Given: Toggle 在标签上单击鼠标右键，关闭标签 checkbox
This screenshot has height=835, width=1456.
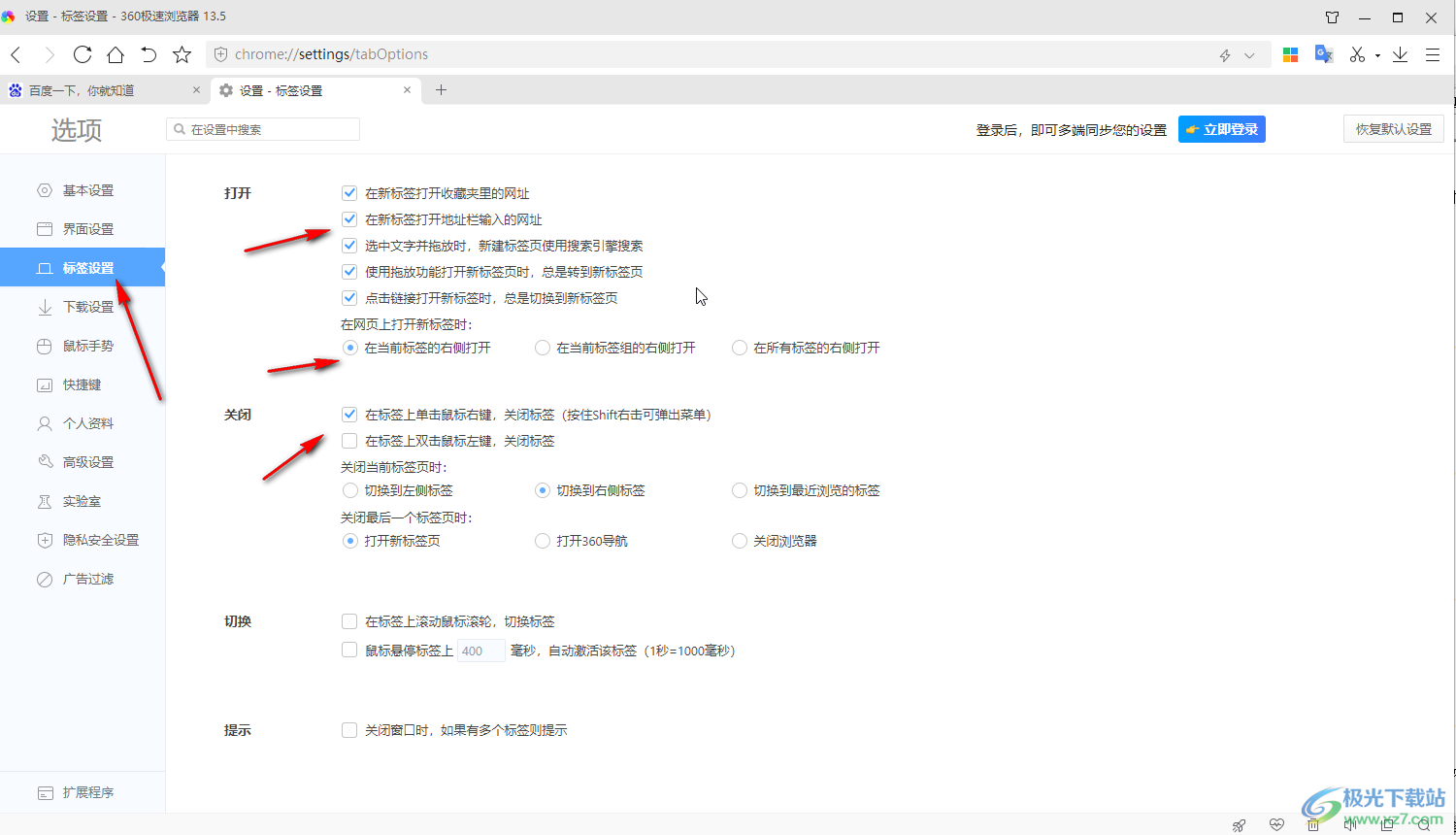Looking at the screenshot, I should [349, 415].
